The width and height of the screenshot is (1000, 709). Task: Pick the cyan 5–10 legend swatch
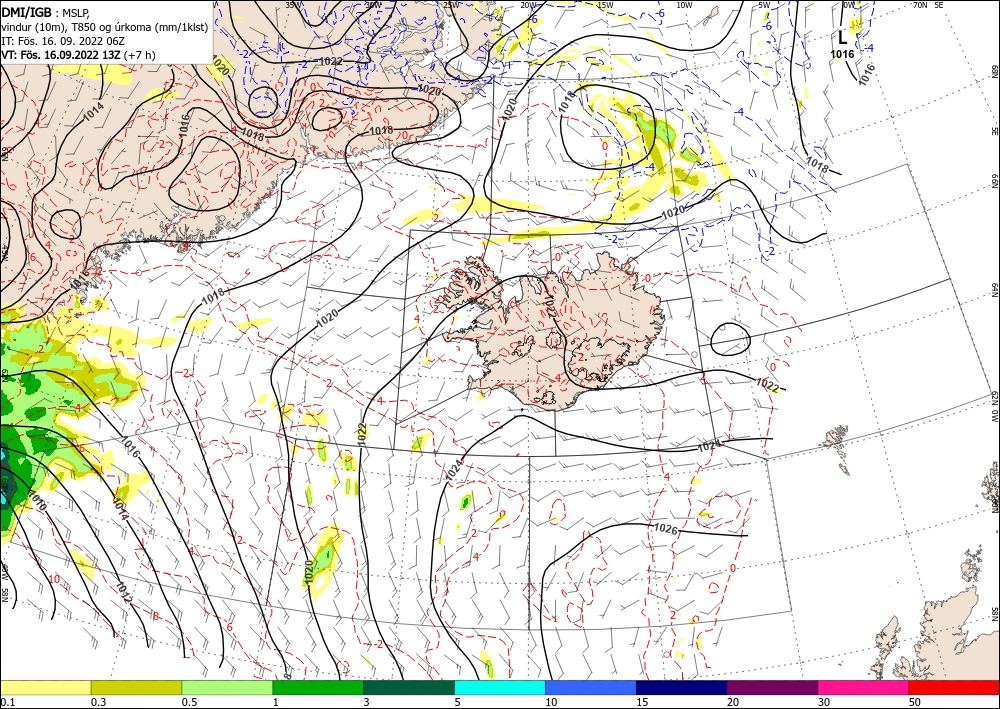click(500, 687)
